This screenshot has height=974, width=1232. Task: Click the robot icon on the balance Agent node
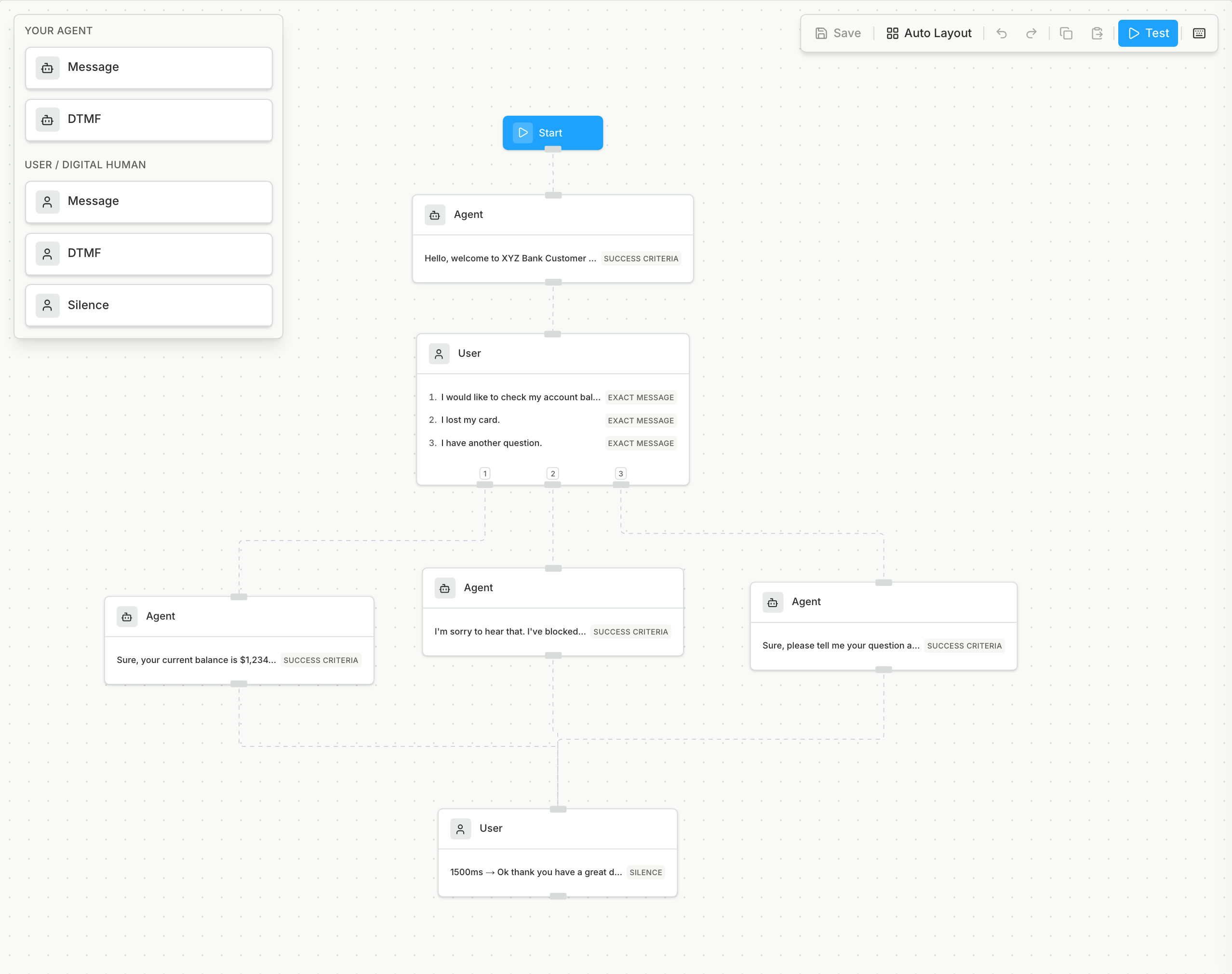[127, 616]
